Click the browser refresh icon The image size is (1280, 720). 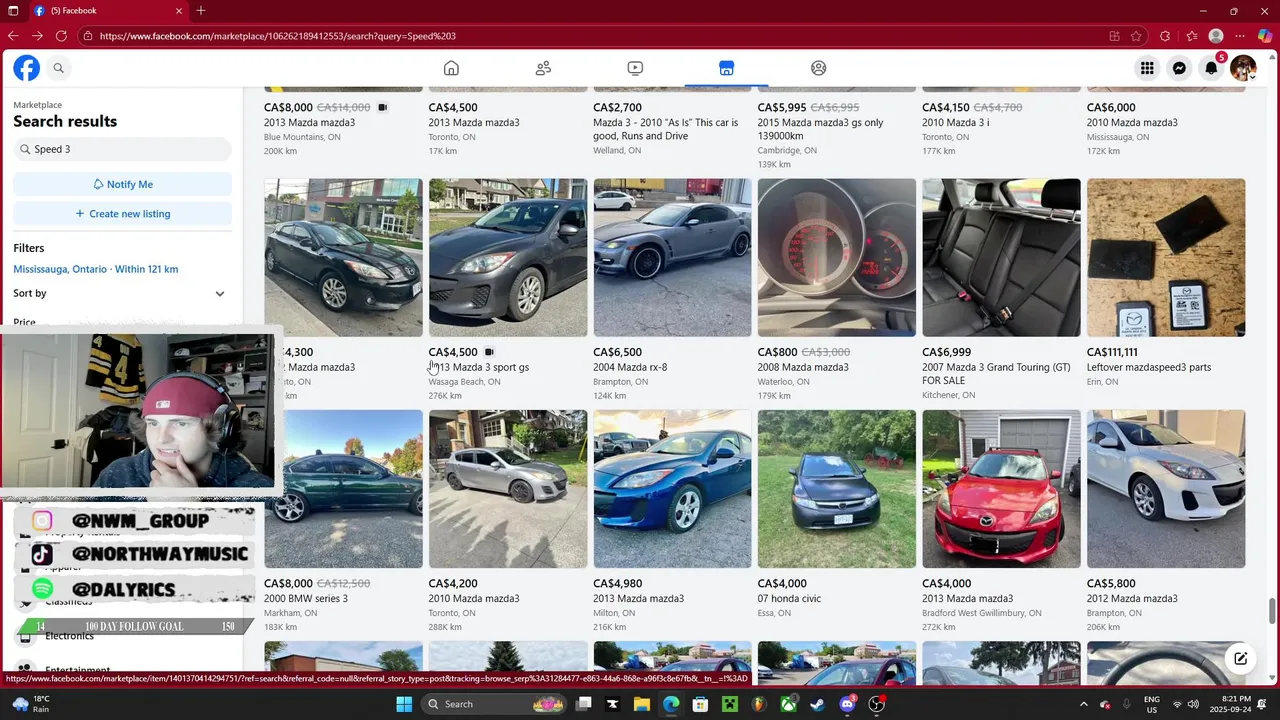[61, 36]
